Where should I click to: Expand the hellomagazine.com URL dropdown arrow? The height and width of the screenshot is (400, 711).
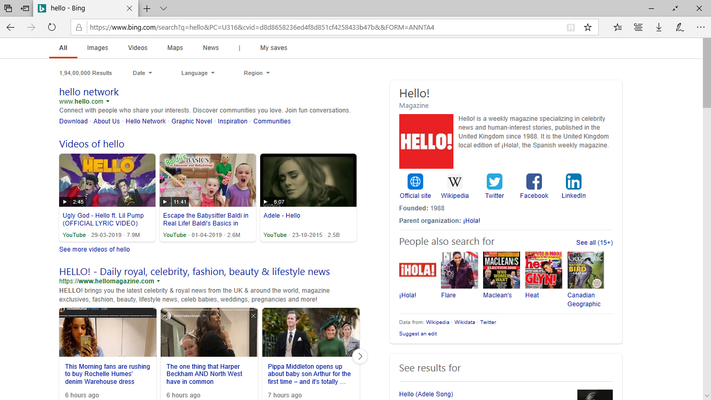(x=158, y=281)
